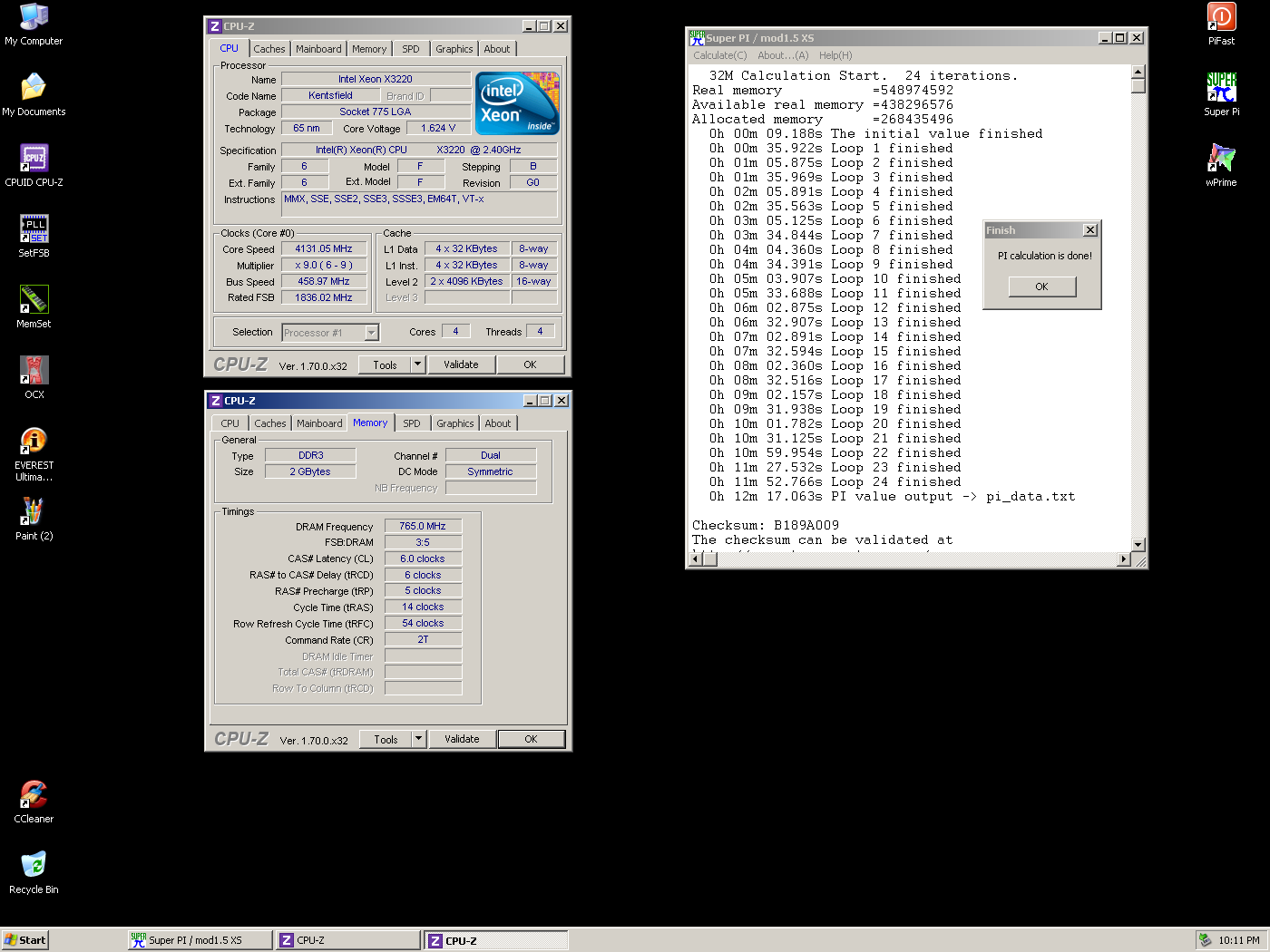Screen dimensions: 1270x952
Task: Click the taskbar clock showing 10:11 PM
Action: [x=1239, y=940]
